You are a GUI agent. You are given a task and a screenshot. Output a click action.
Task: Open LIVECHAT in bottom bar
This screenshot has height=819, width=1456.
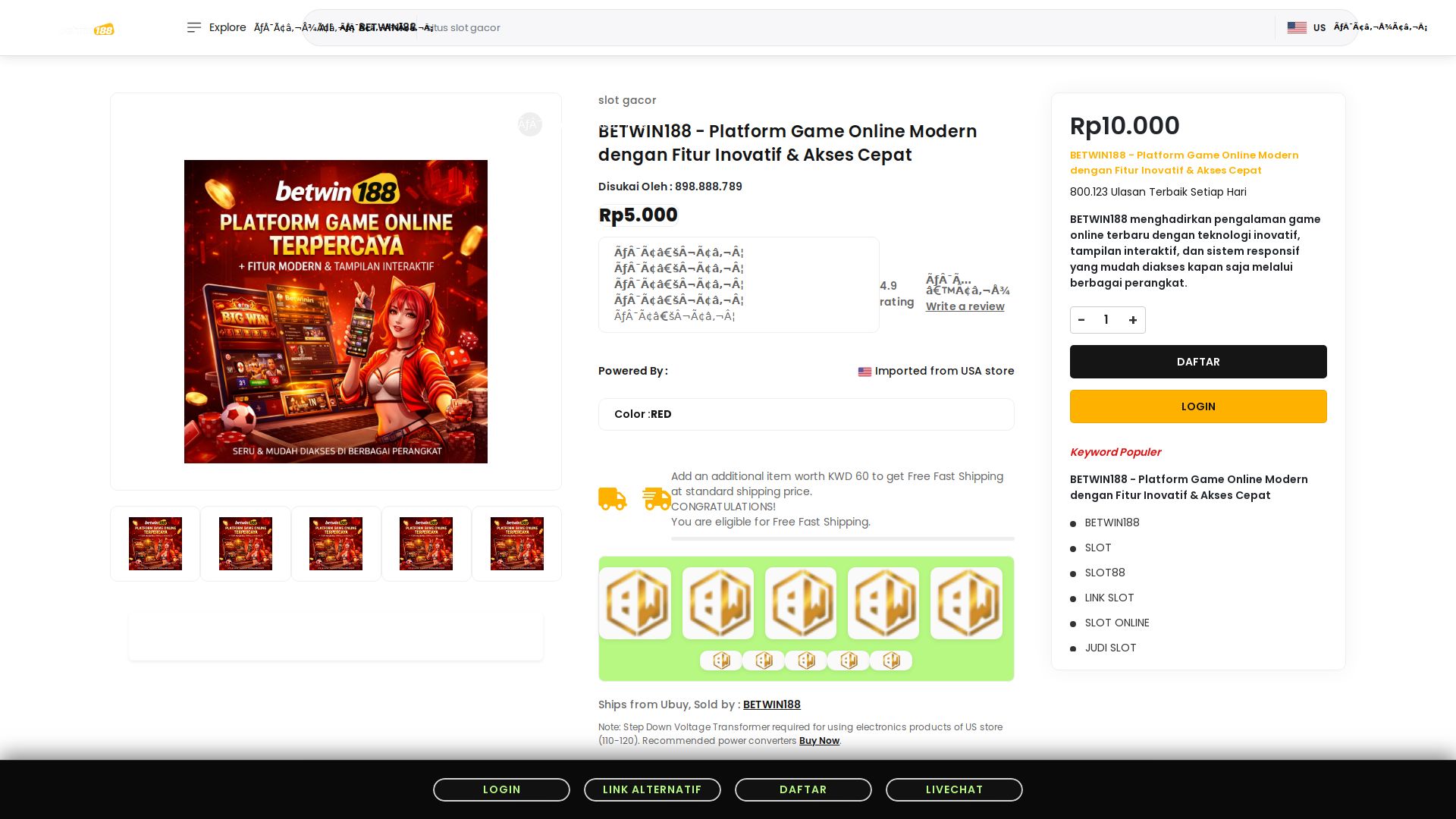(x=953, y=789)
